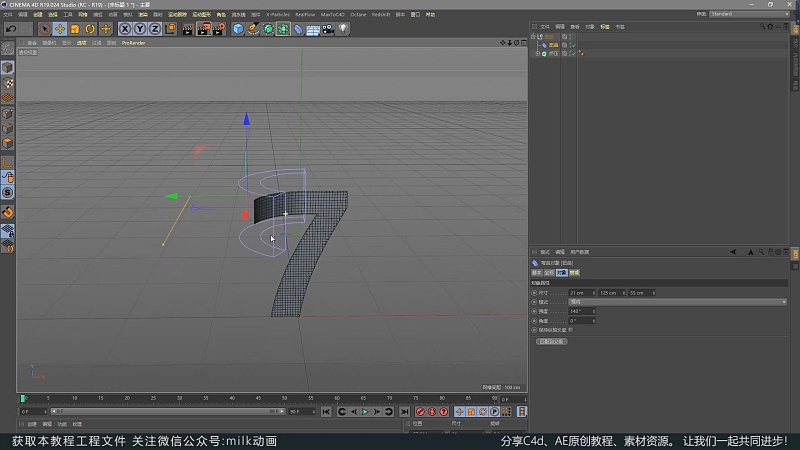Click the 21 cm size field
Image resolution: width=800 pixels, height=450 pixels.
tap(580, 293)
